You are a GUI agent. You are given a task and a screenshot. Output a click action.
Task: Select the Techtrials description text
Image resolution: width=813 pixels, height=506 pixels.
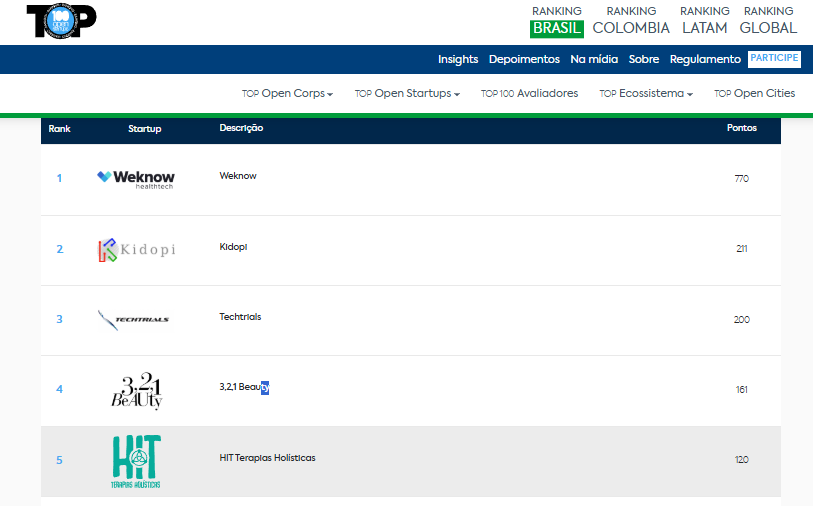coord(240,317)
